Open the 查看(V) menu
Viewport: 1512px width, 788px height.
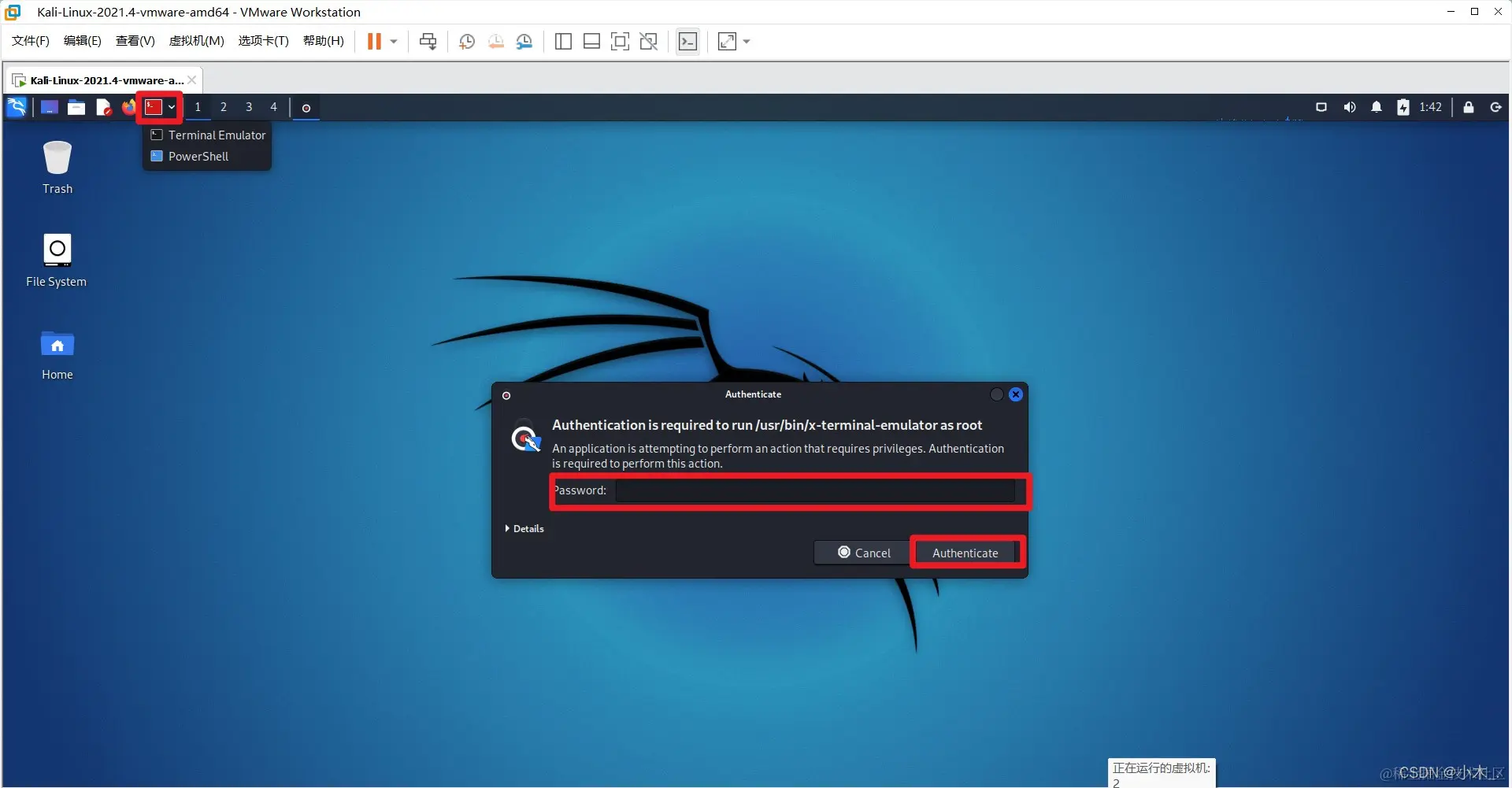click(x=135, y=41)
